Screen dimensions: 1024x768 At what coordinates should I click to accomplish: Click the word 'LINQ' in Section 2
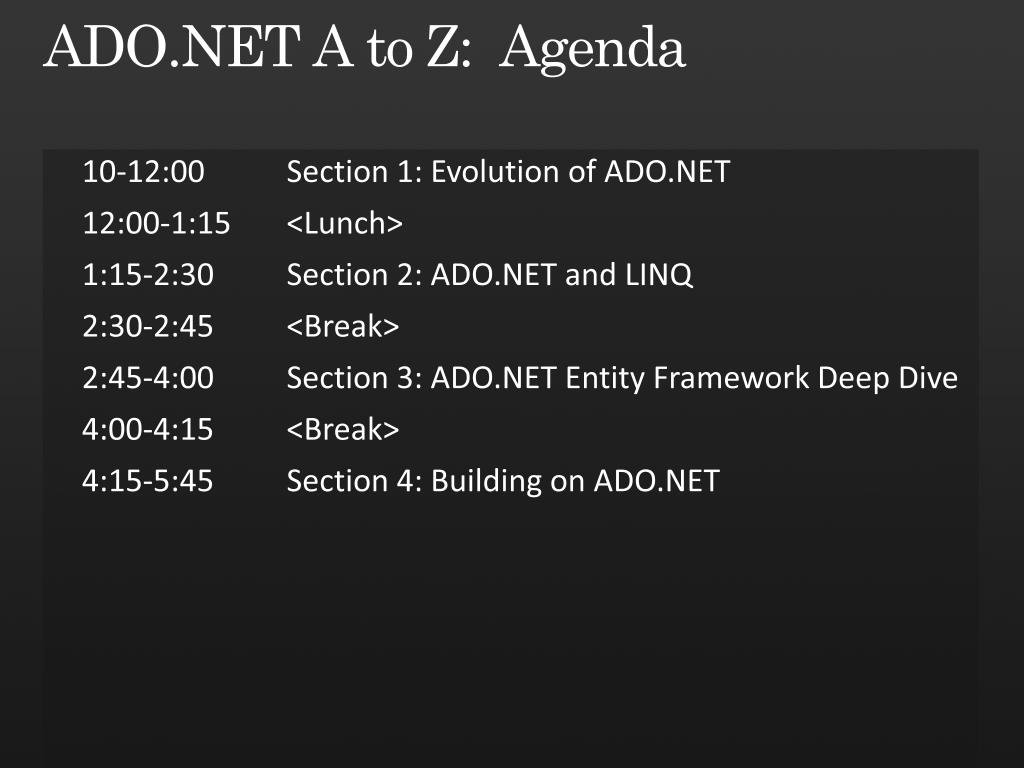pos(659,275)
